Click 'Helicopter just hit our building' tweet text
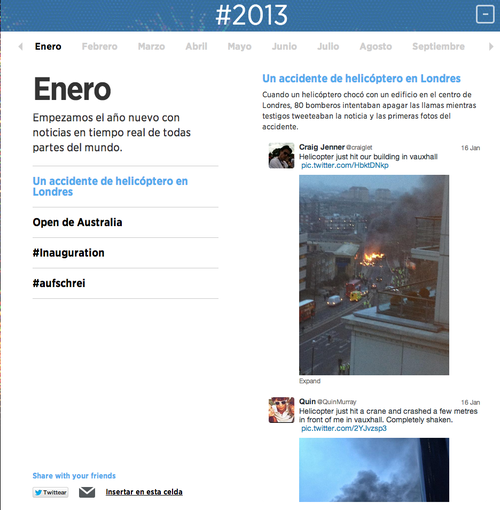This screenshot has height=510, width=500. (368, 157)
